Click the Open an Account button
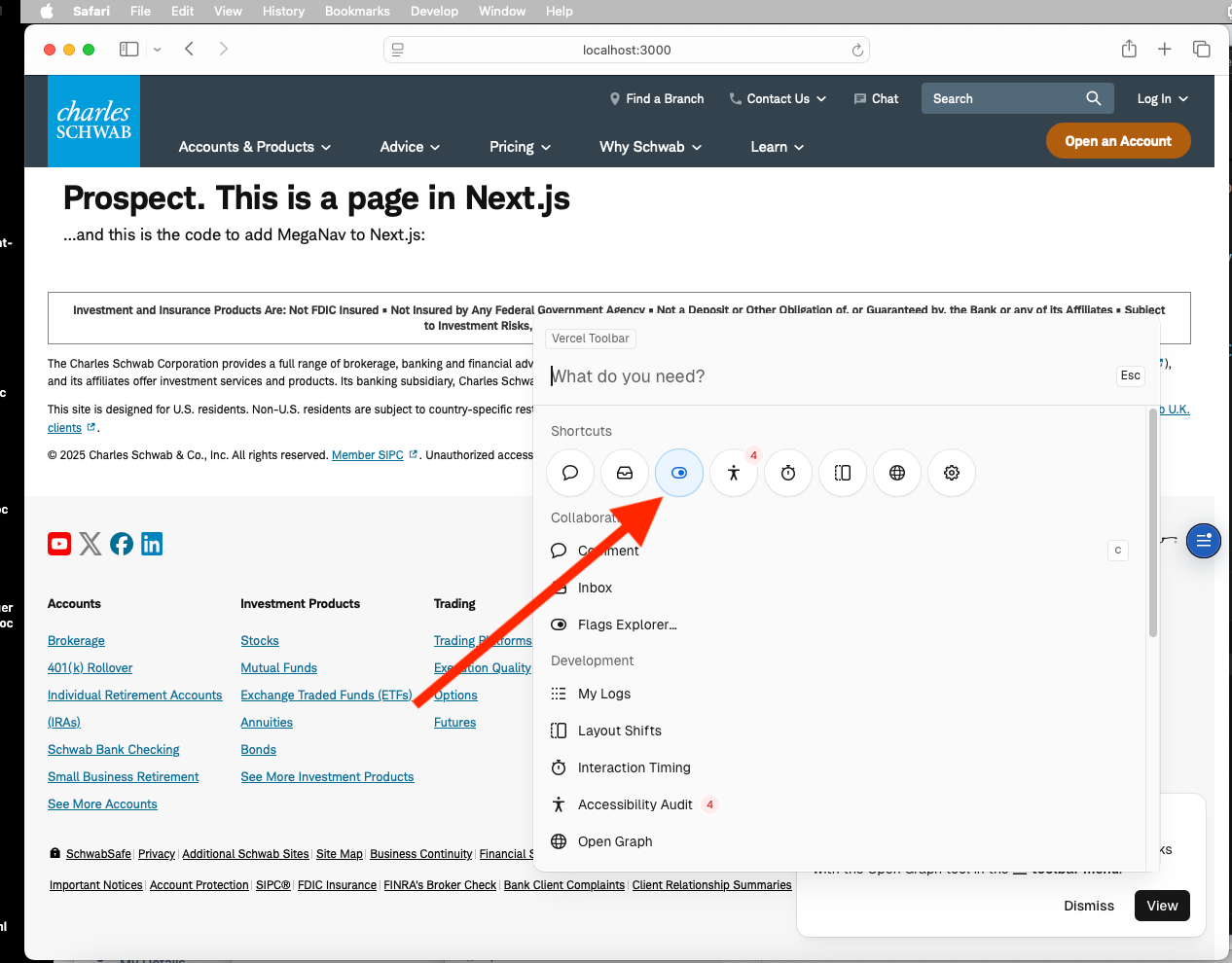Image resolution: width=1232 pixels, height=963 pixels. pyautogui.click(x=1118, y=140)
